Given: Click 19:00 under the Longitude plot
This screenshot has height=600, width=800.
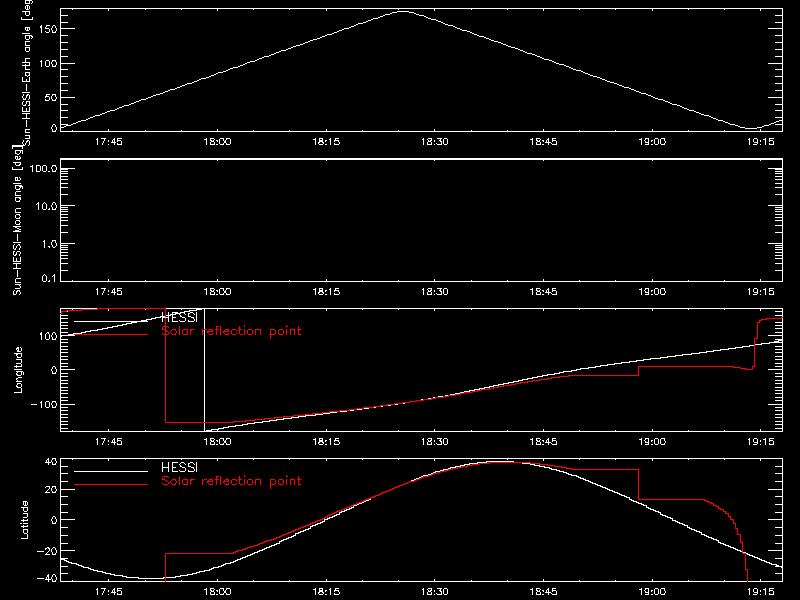Looking at the screenshot, I should click(x=652, y=442).
